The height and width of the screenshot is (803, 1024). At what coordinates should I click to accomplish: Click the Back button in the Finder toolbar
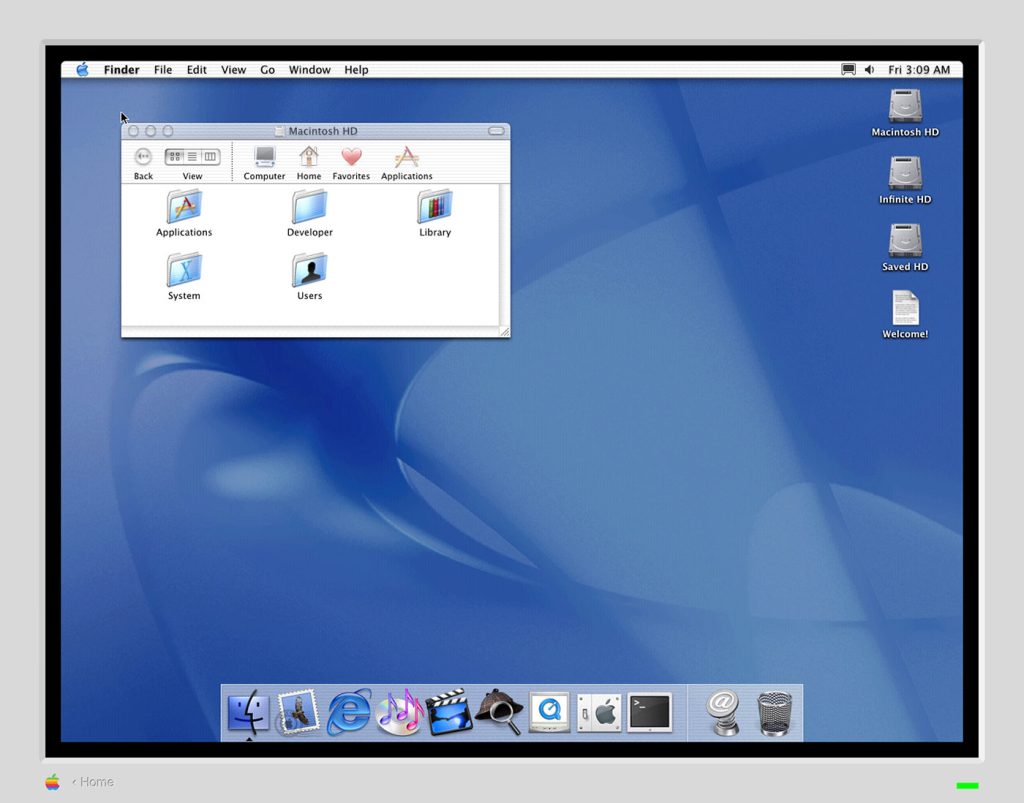143,157
